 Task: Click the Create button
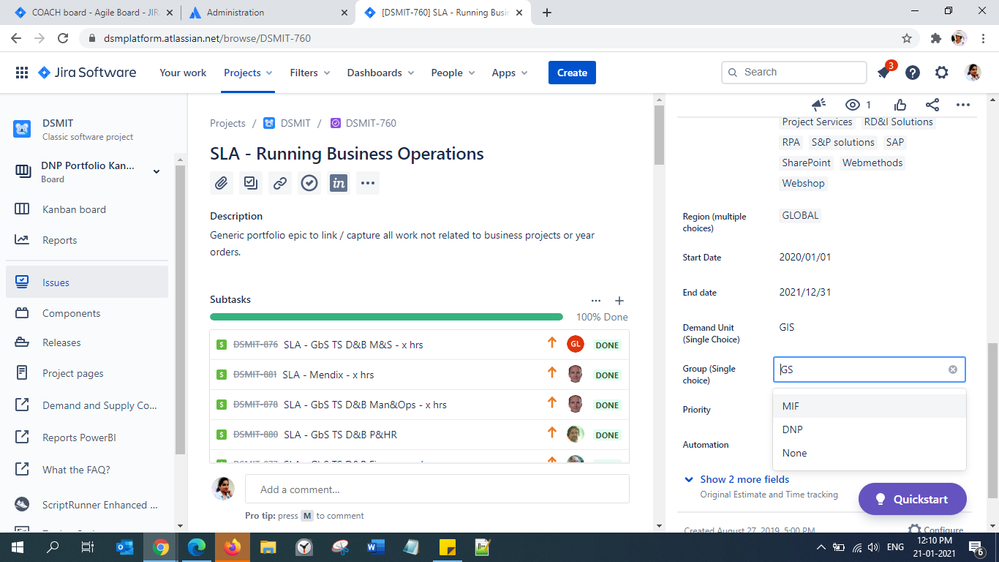[572, 73]
